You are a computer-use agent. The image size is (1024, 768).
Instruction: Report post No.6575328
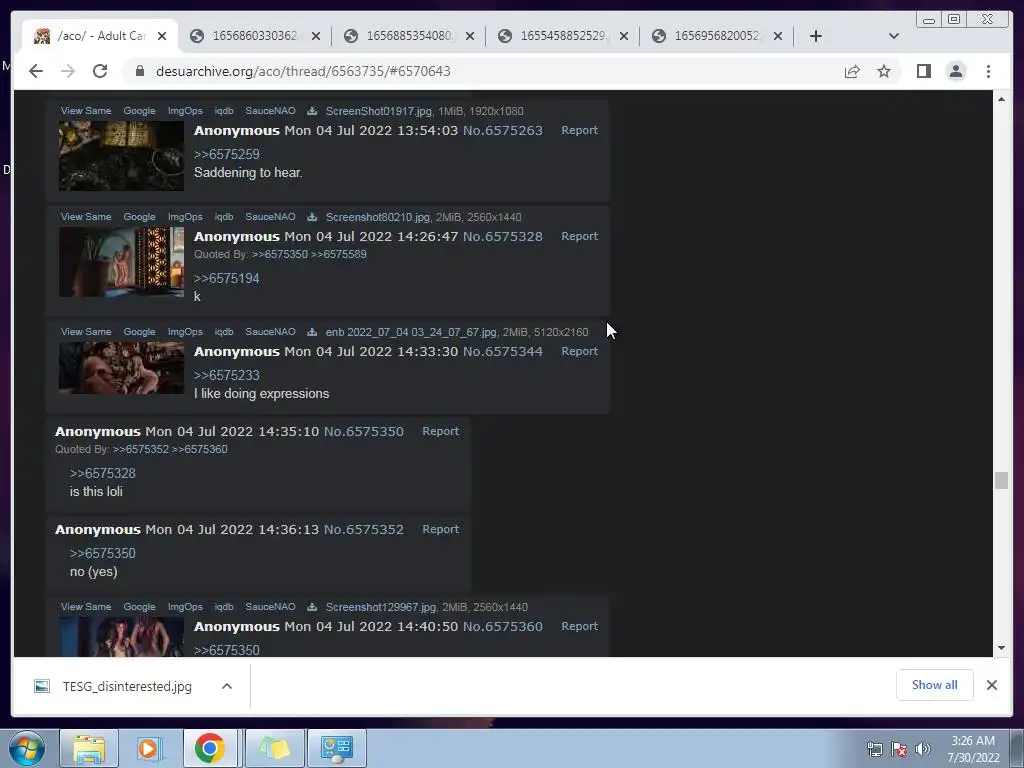click(x=579, y=236)
